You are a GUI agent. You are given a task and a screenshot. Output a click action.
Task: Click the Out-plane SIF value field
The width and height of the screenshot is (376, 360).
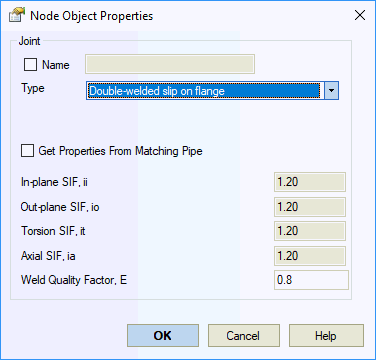(310, 207)
